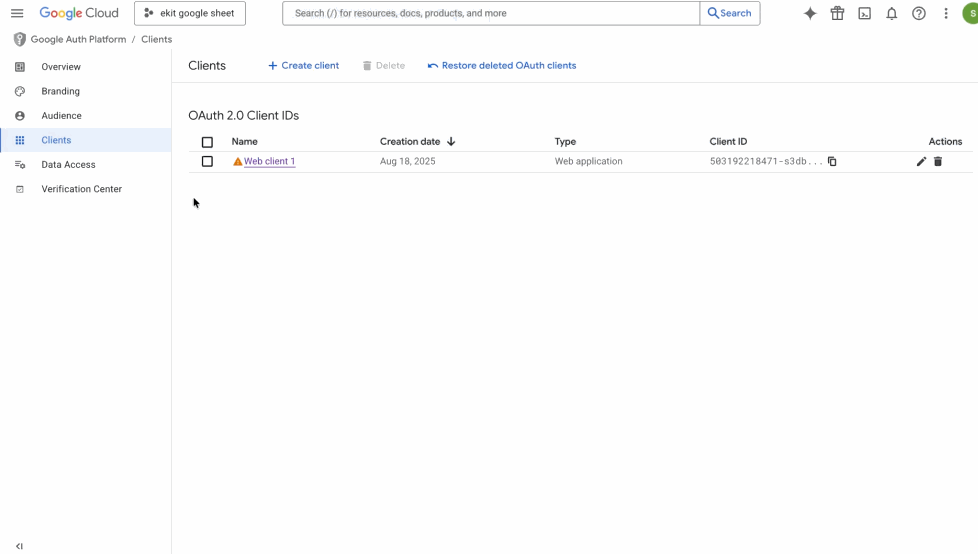Image resolution: width=978 pixels, height=554 pixels.
Task: Collapse the left sidebar navigation
Action: 19,546
